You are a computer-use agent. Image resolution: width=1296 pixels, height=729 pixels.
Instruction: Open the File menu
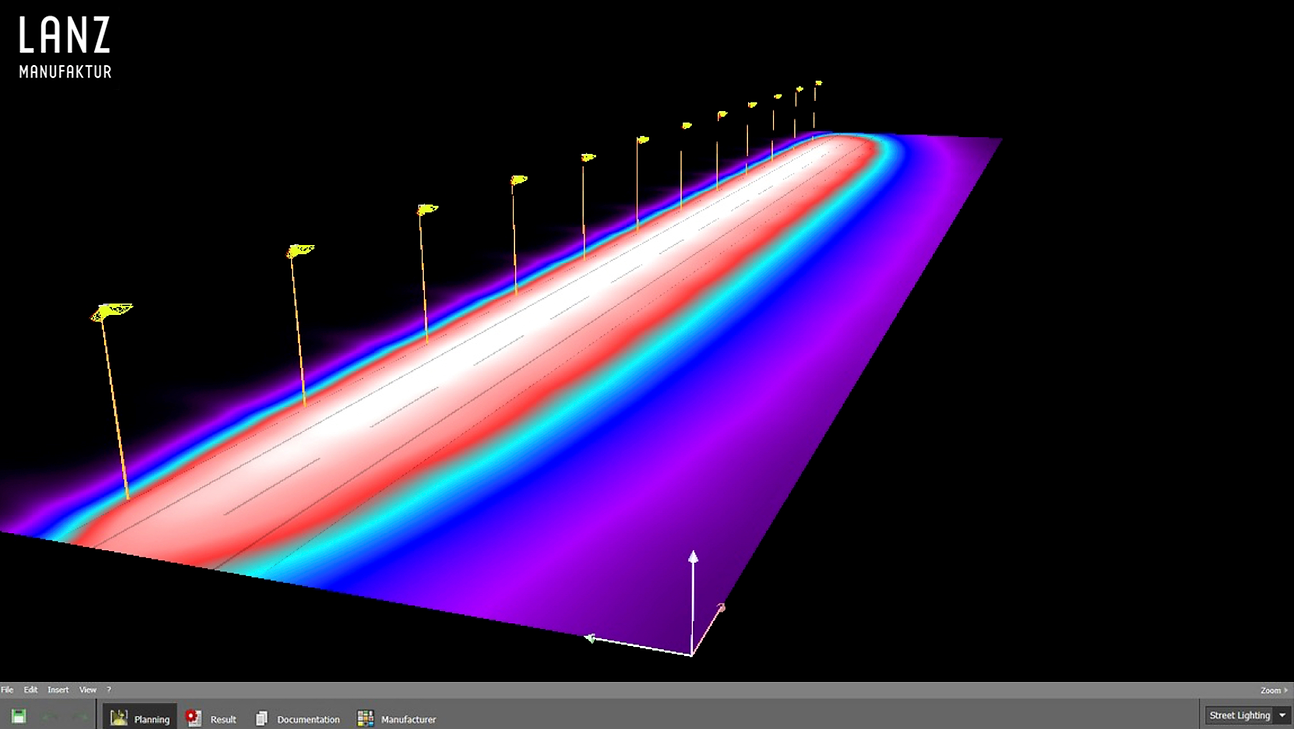tap(7, 690)
